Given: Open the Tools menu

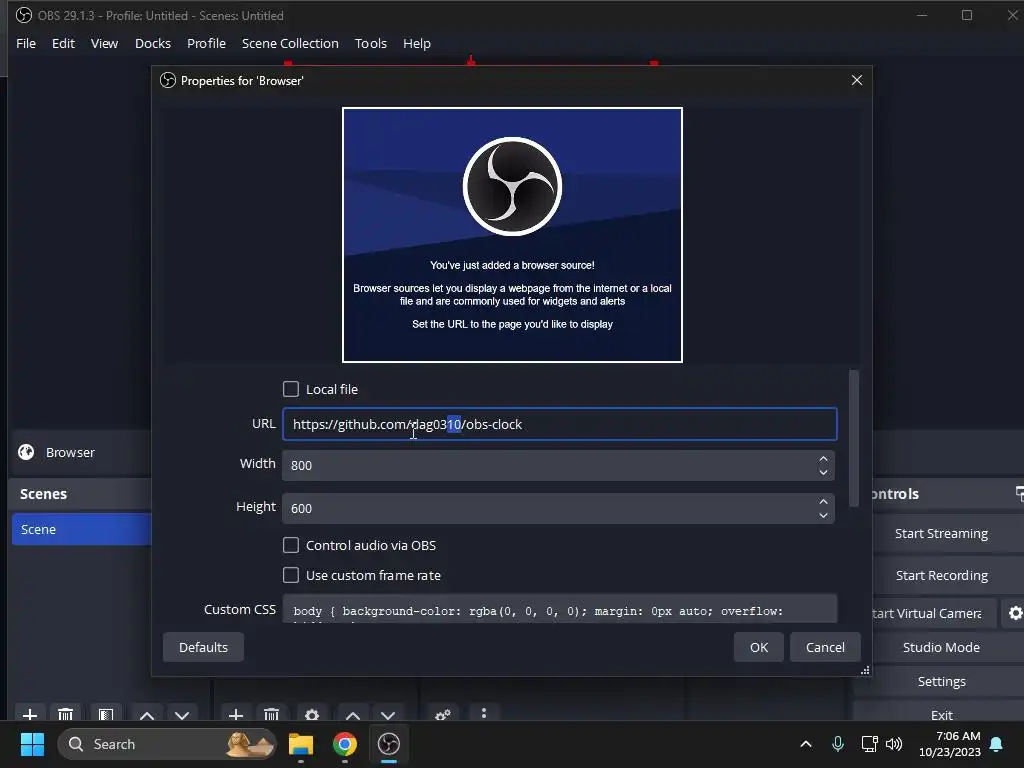Looking at the screenshot, I should click(371, 43).
